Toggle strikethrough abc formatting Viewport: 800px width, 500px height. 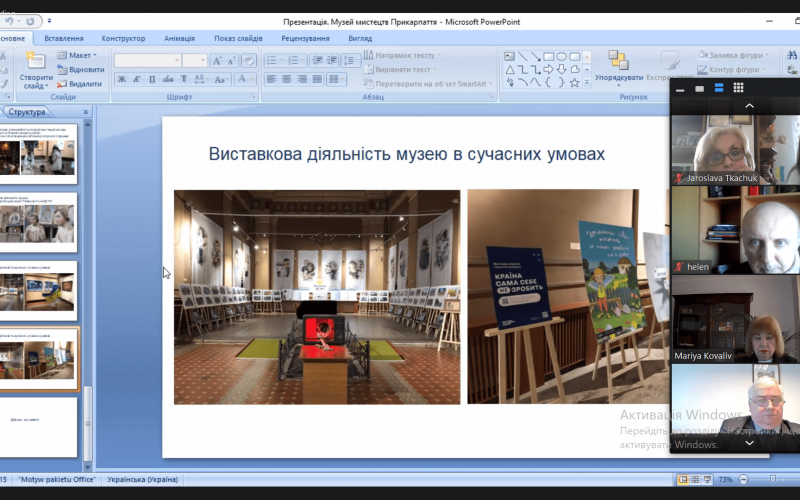[168, 79]
